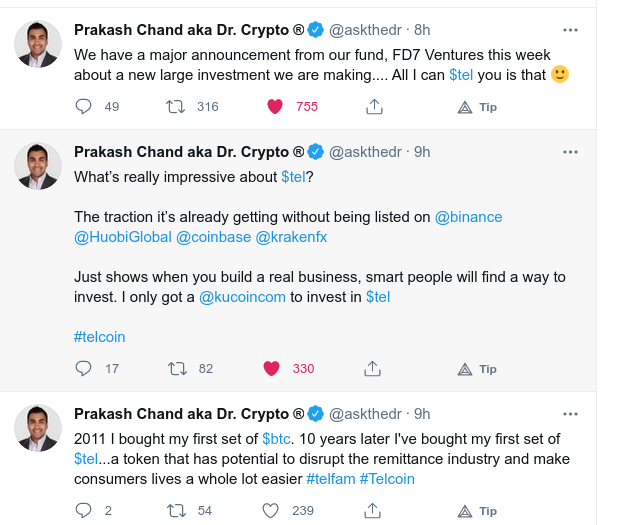Unlike the tweet with 755 likes
Image resolution: width=617 pixels, height=525 pixels.
pyautogui.click(x=275, y=107)
